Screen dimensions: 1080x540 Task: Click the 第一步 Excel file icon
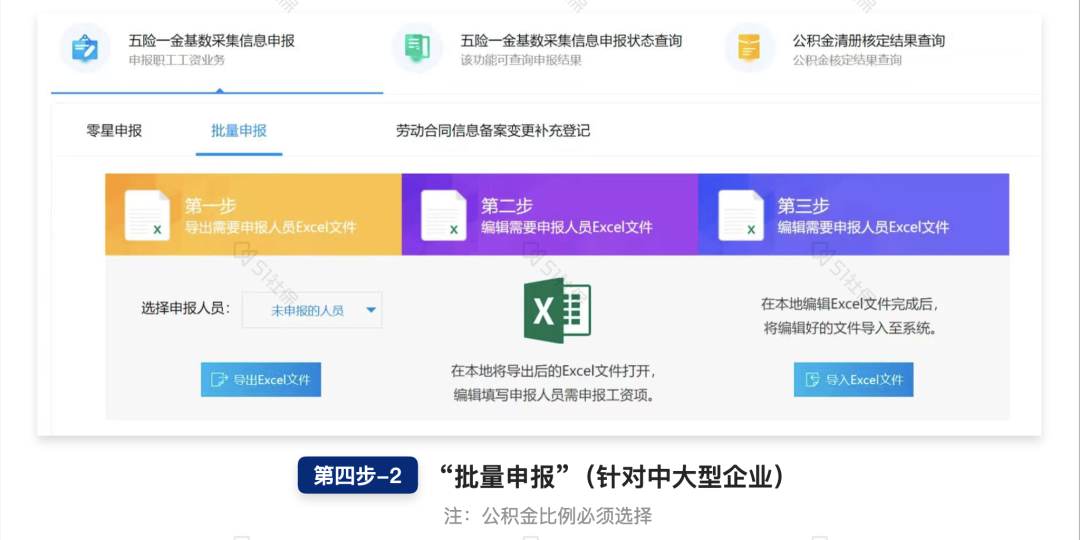point(147,215)
